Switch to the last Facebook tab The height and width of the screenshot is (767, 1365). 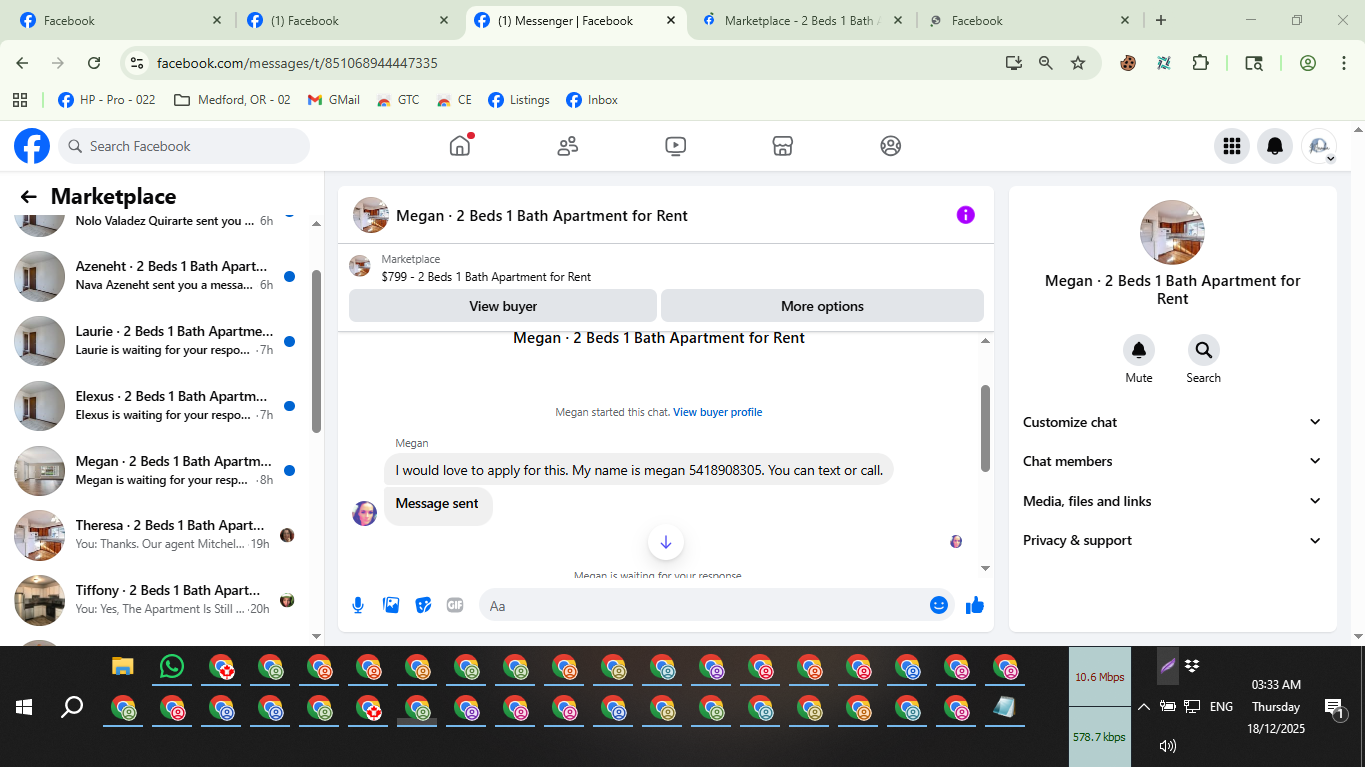[x=1030, y=20]
